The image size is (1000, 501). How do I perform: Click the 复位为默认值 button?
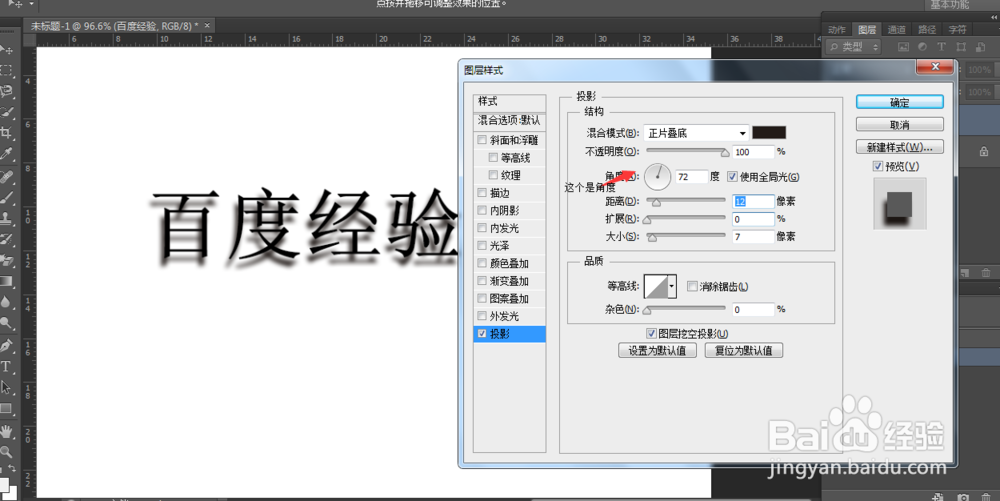(x=744, y=351)
